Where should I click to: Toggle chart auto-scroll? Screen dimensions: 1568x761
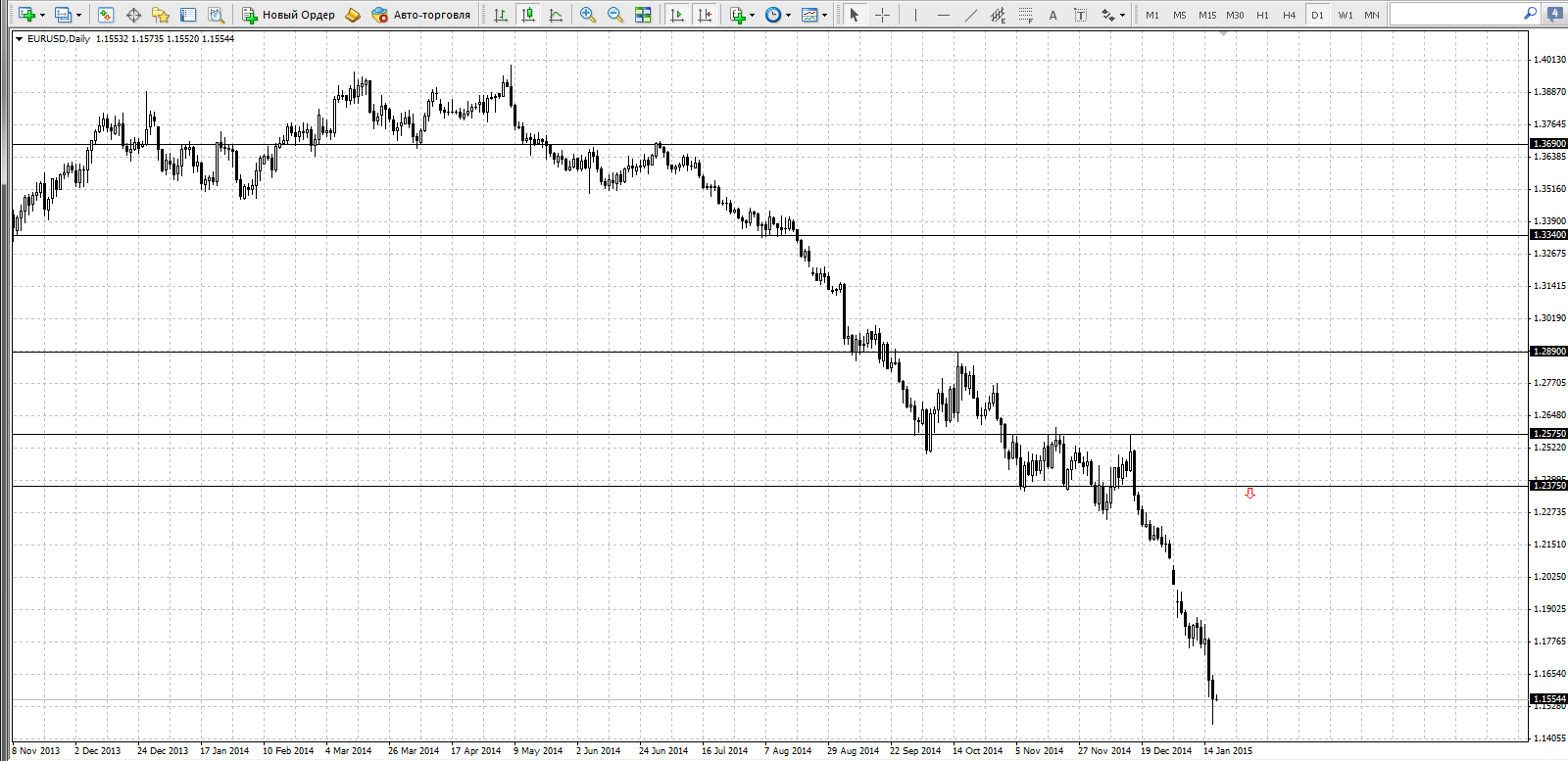(x=677, y=15)
